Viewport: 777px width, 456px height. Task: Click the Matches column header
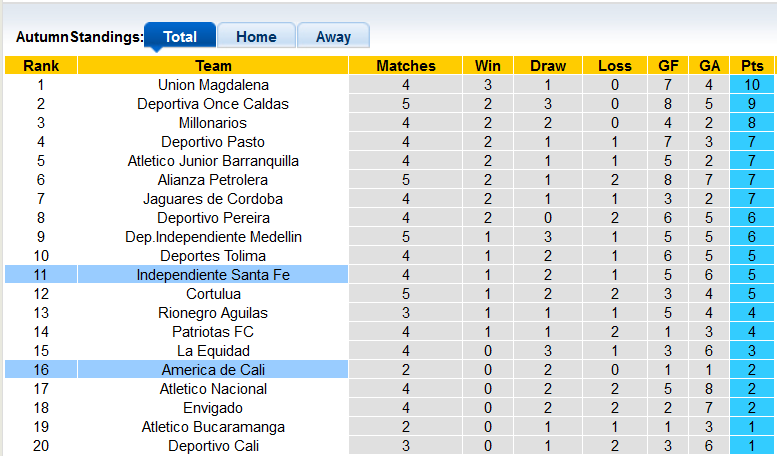coord(406,66)
